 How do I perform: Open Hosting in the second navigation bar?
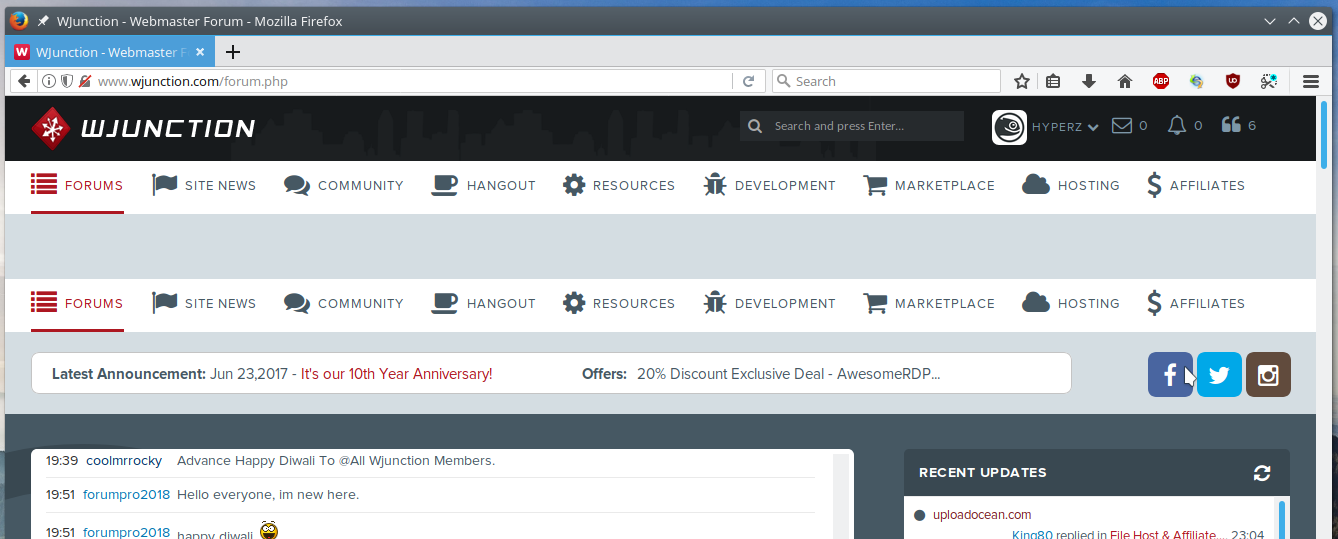(x=1071, y=303)
